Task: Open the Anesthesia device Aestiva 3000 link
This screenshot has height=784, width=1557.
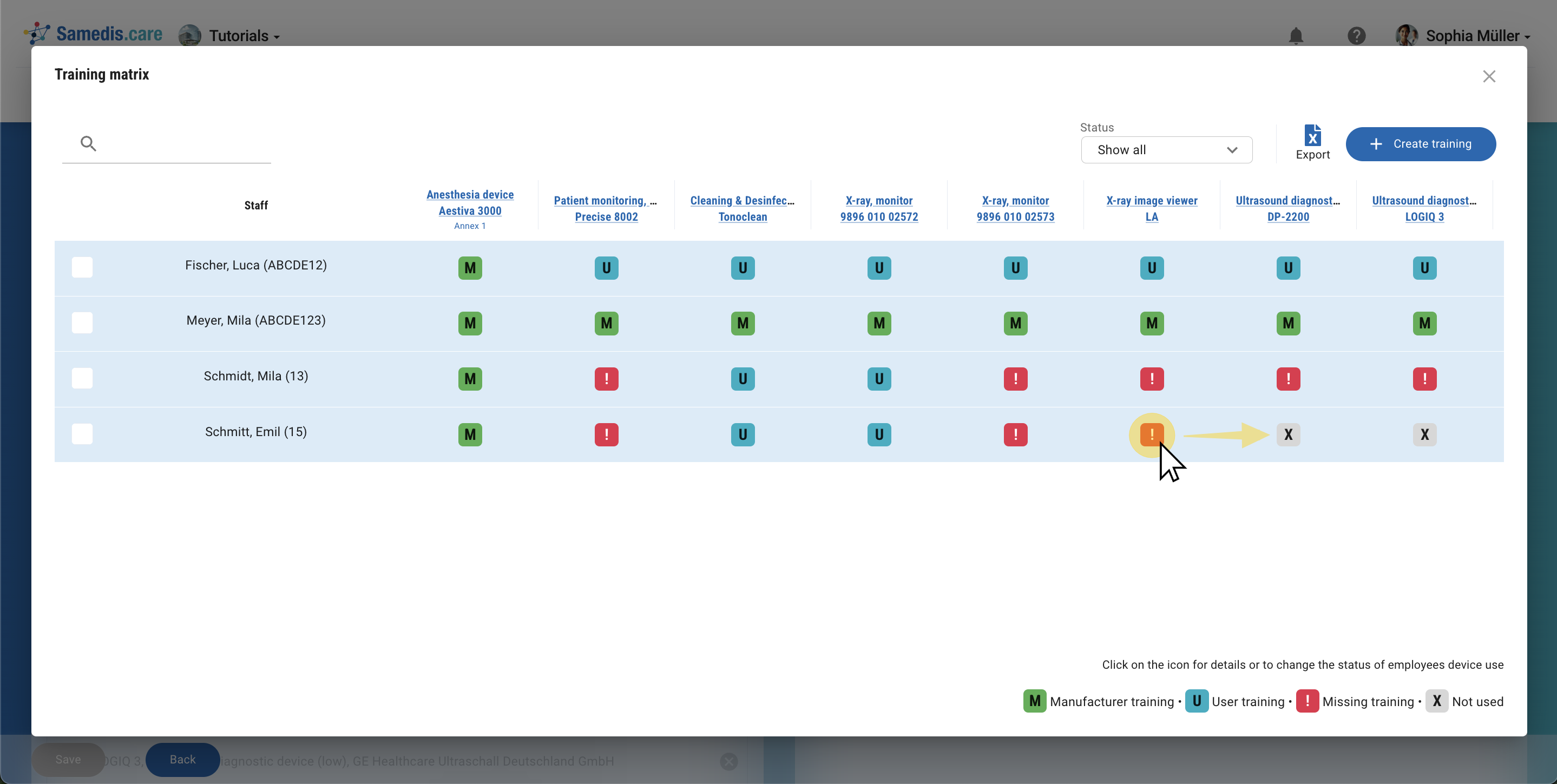Action: pos(470,202)
